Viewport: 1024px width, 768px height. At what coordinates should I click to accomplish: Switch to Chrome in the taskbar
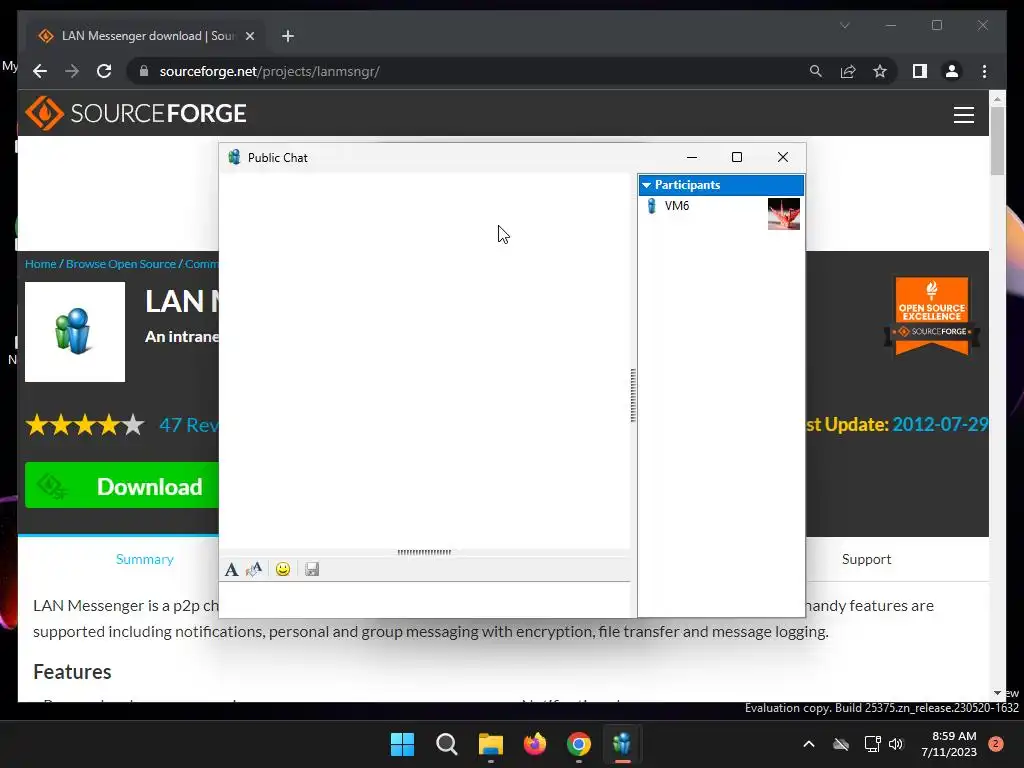tap(579, 744)
